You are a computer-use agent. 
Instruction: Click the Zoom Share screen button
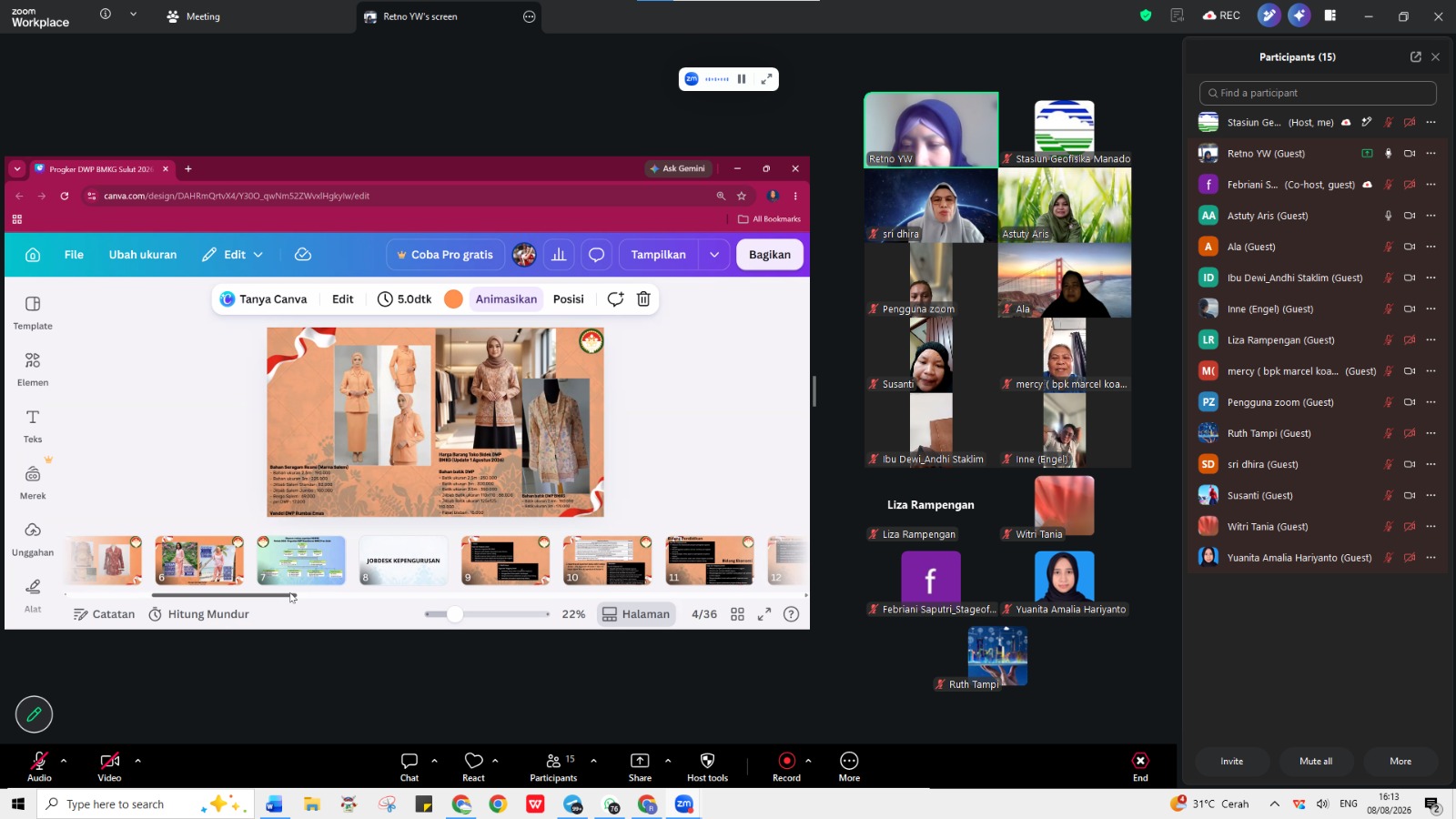click(640, 766)
